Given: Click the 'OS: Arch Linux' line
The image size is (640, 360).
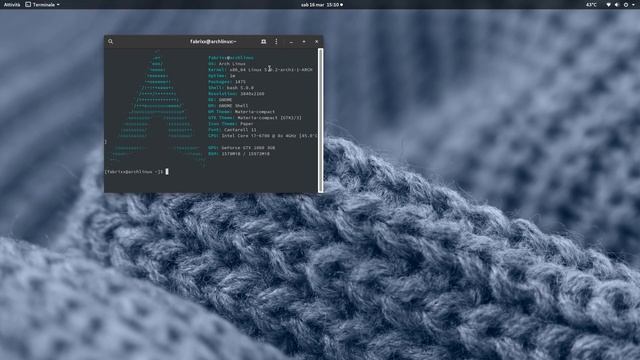Looking at the screenshot, I should click(x=227, y=64).
